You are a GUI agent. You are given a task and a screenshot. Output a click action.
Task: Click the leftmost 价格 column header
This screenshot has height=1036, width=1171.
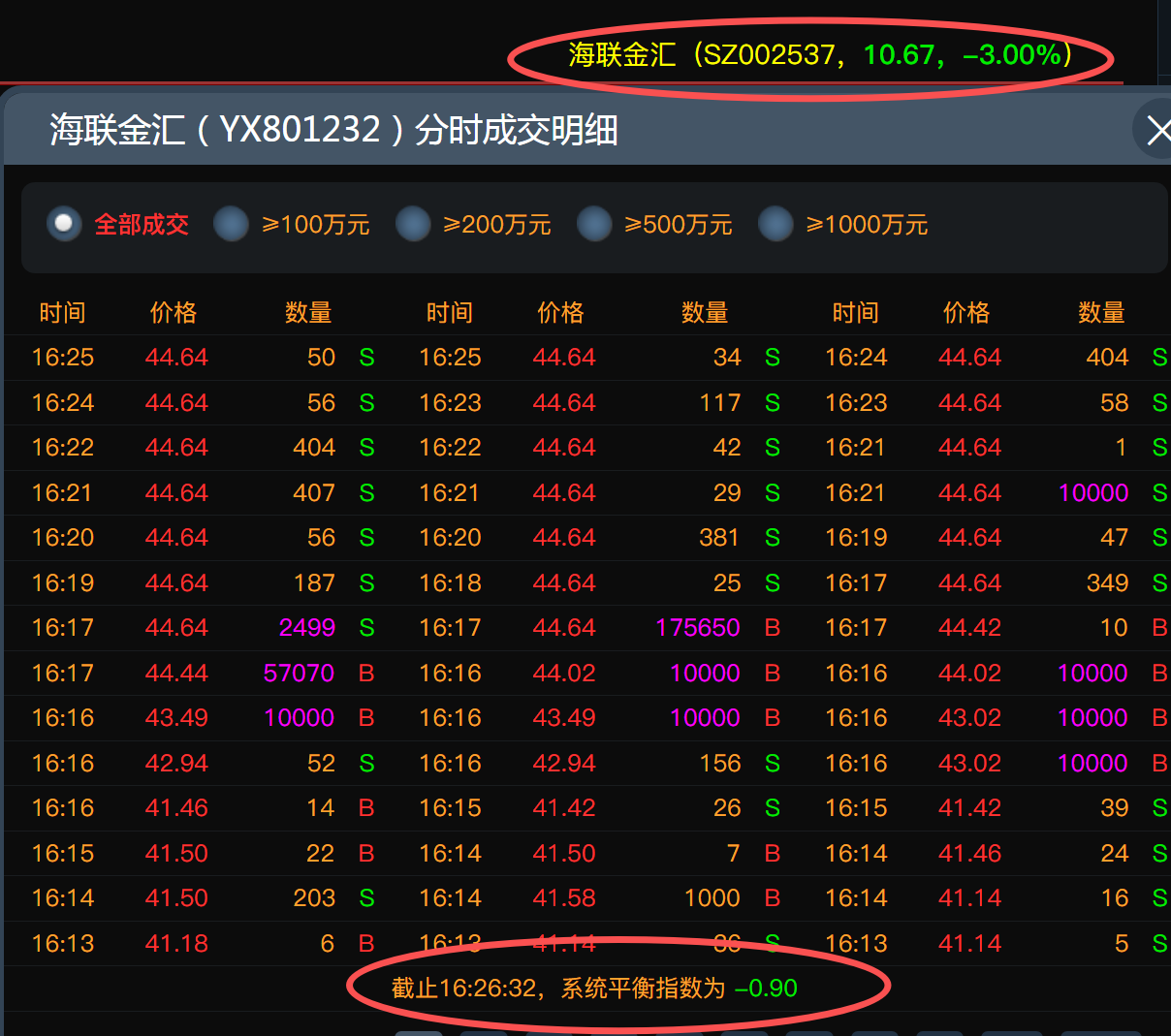coord(174,312)
